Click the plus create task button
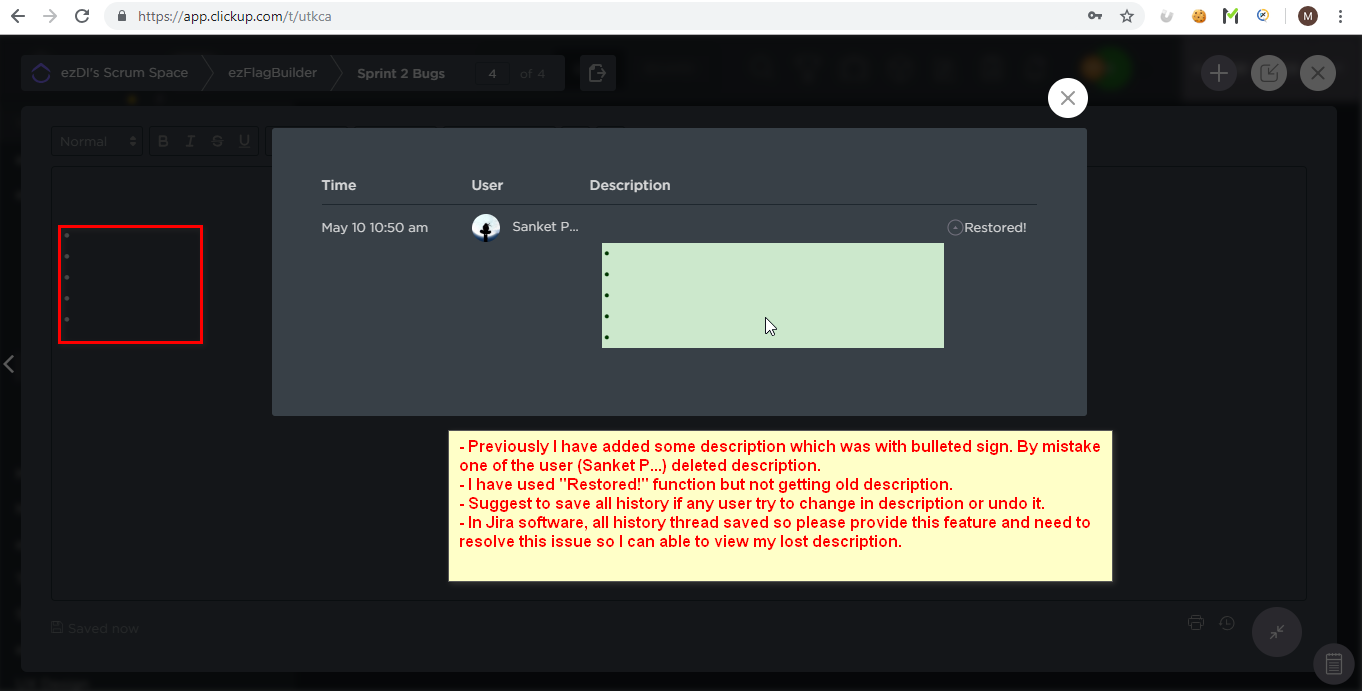Image resolution: width=1362 pixels, height=691 pixels. [1218, 73]
